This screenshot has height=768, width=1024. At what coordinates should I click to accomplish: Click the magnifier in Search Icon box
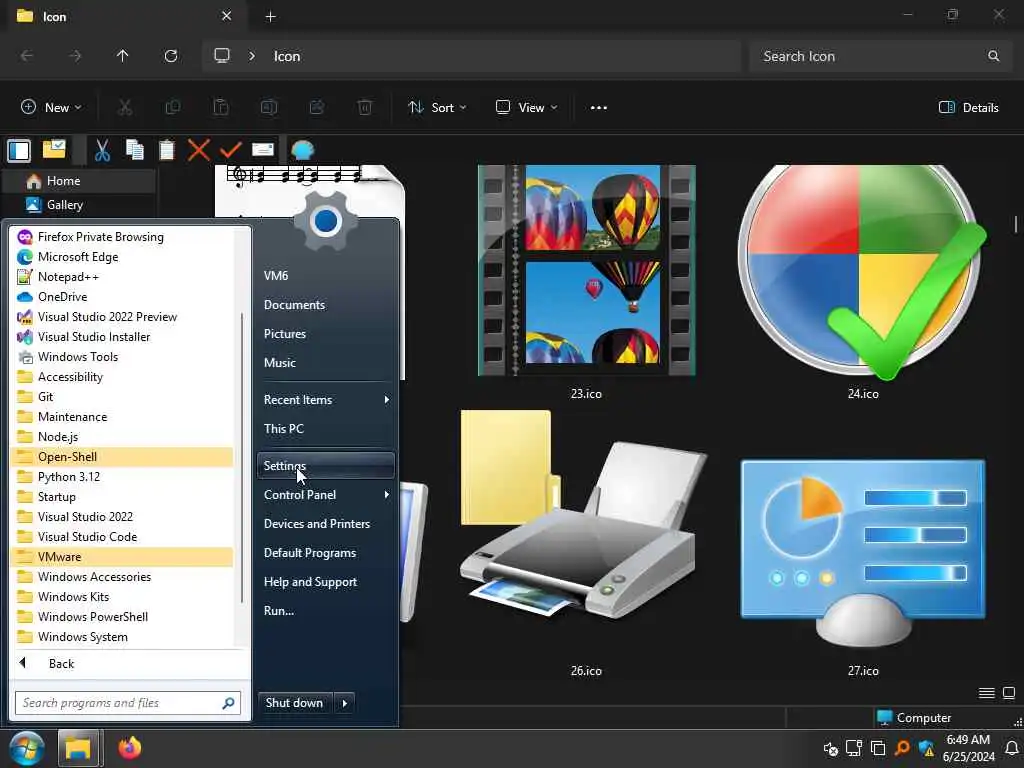click(x=993, y=56)
